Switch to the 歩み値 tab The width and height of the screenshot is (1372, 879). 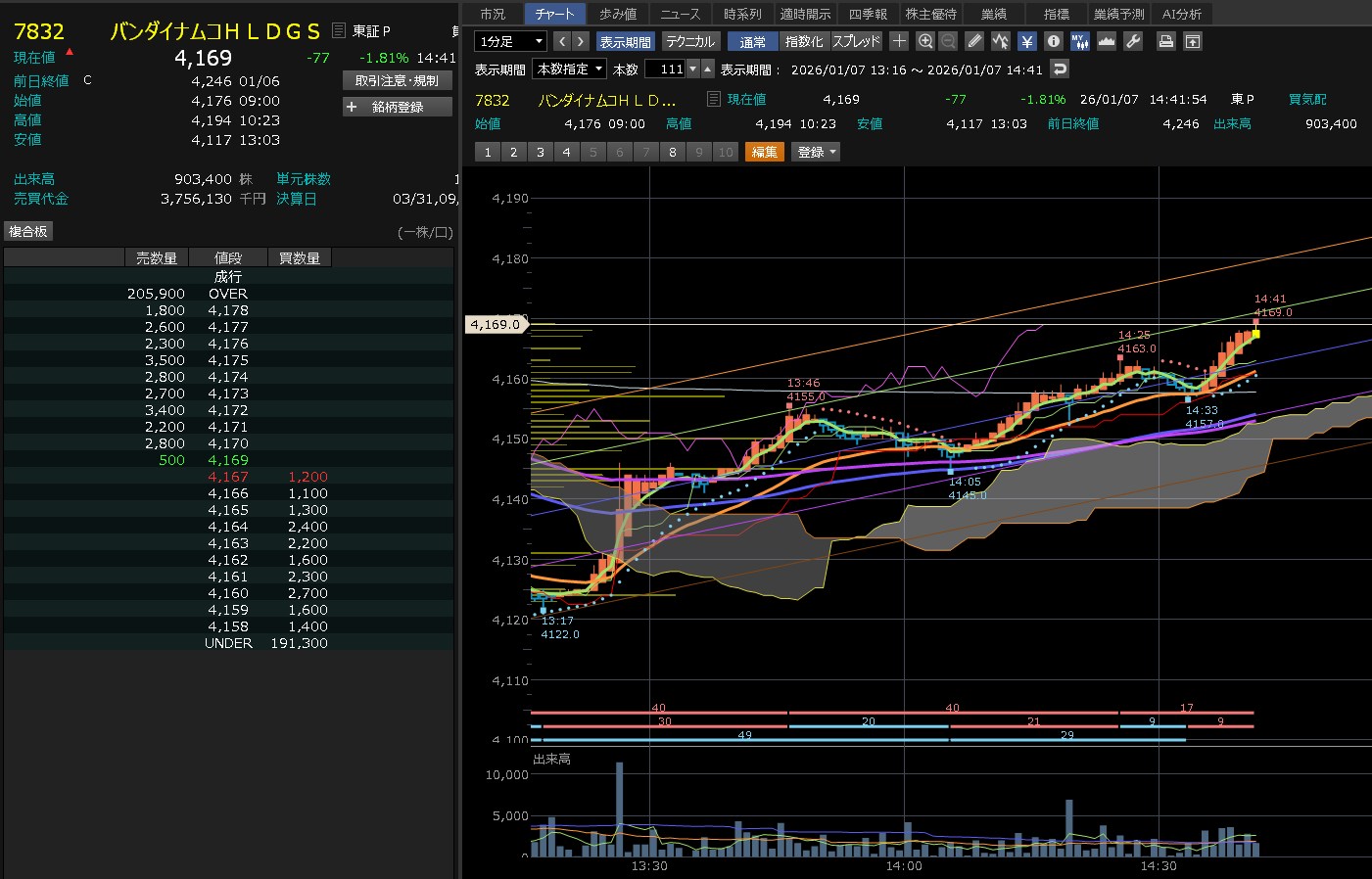[x=618, y=14]
